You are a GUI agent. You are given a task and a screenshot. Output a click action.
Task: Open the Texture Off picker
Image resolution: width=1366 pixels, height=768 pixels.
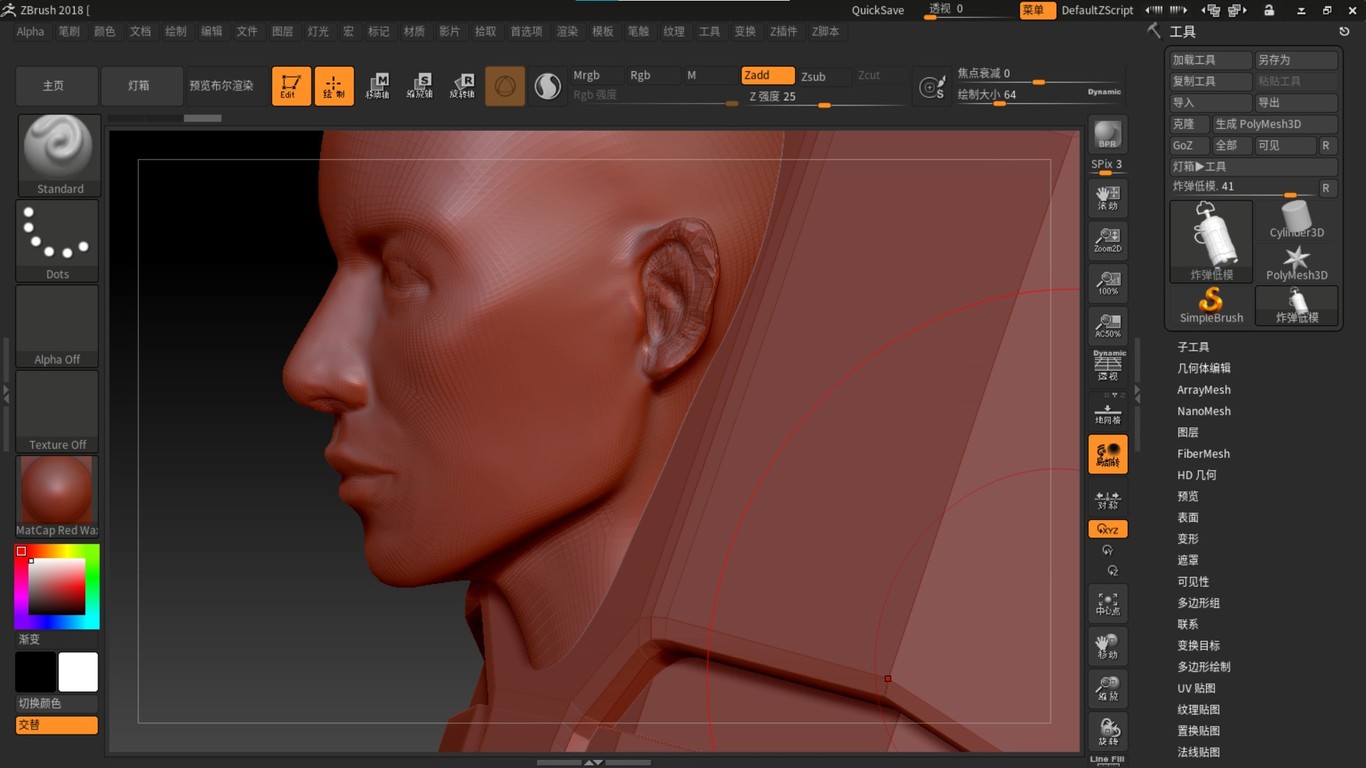[x=57, y=411]
